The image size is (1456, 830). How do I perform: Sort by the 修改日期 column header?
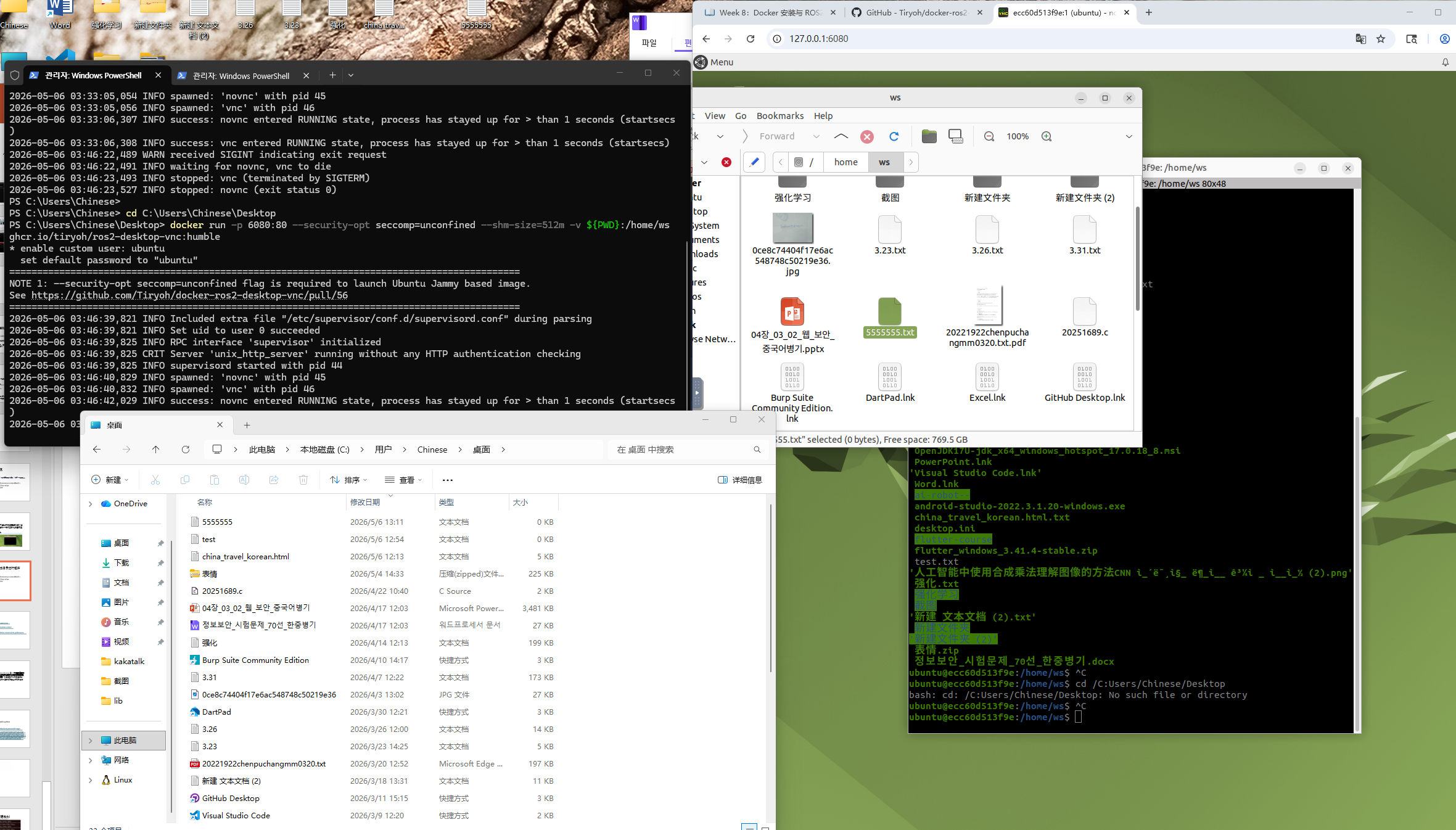point(391,503)
